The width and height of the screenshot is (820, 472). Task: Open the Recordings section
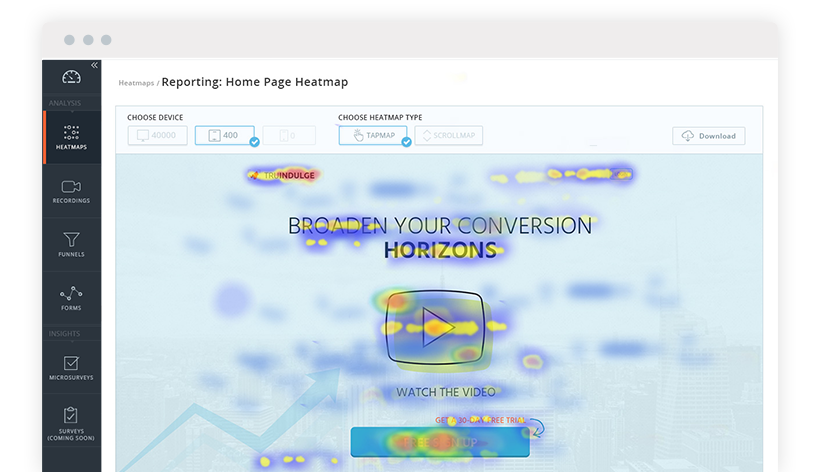point(72,191)
